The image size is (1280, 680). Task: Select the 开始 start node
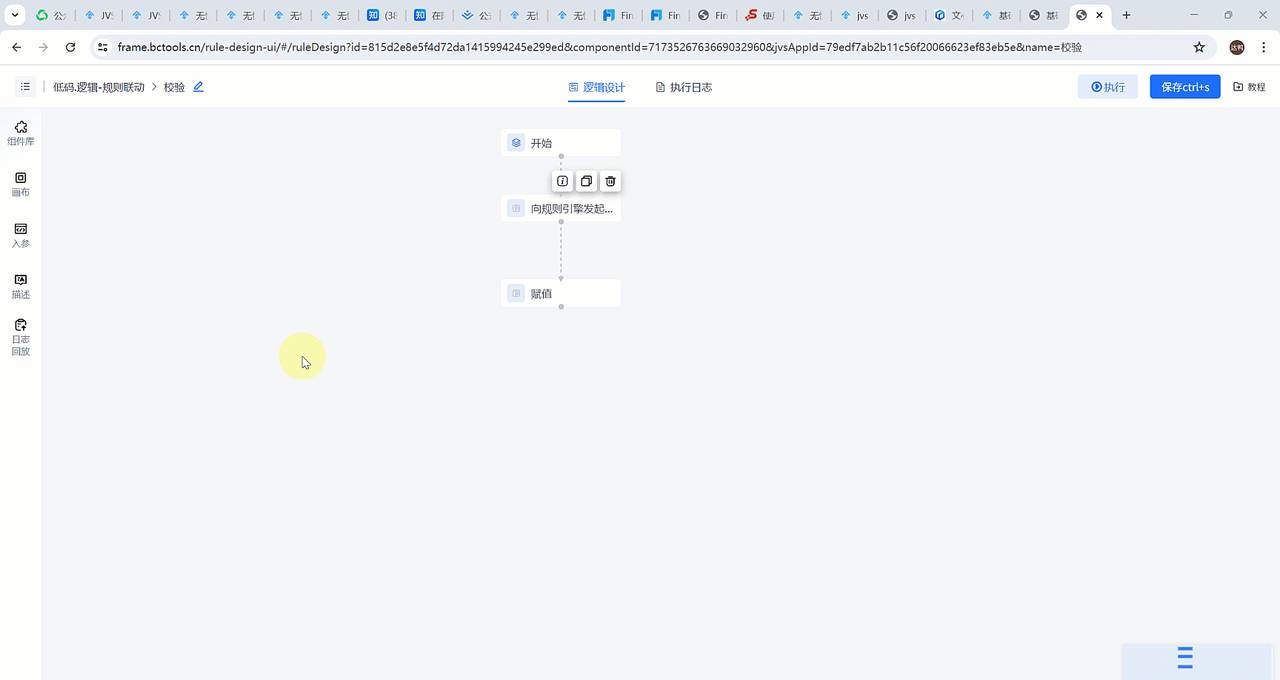coord(560,143)
